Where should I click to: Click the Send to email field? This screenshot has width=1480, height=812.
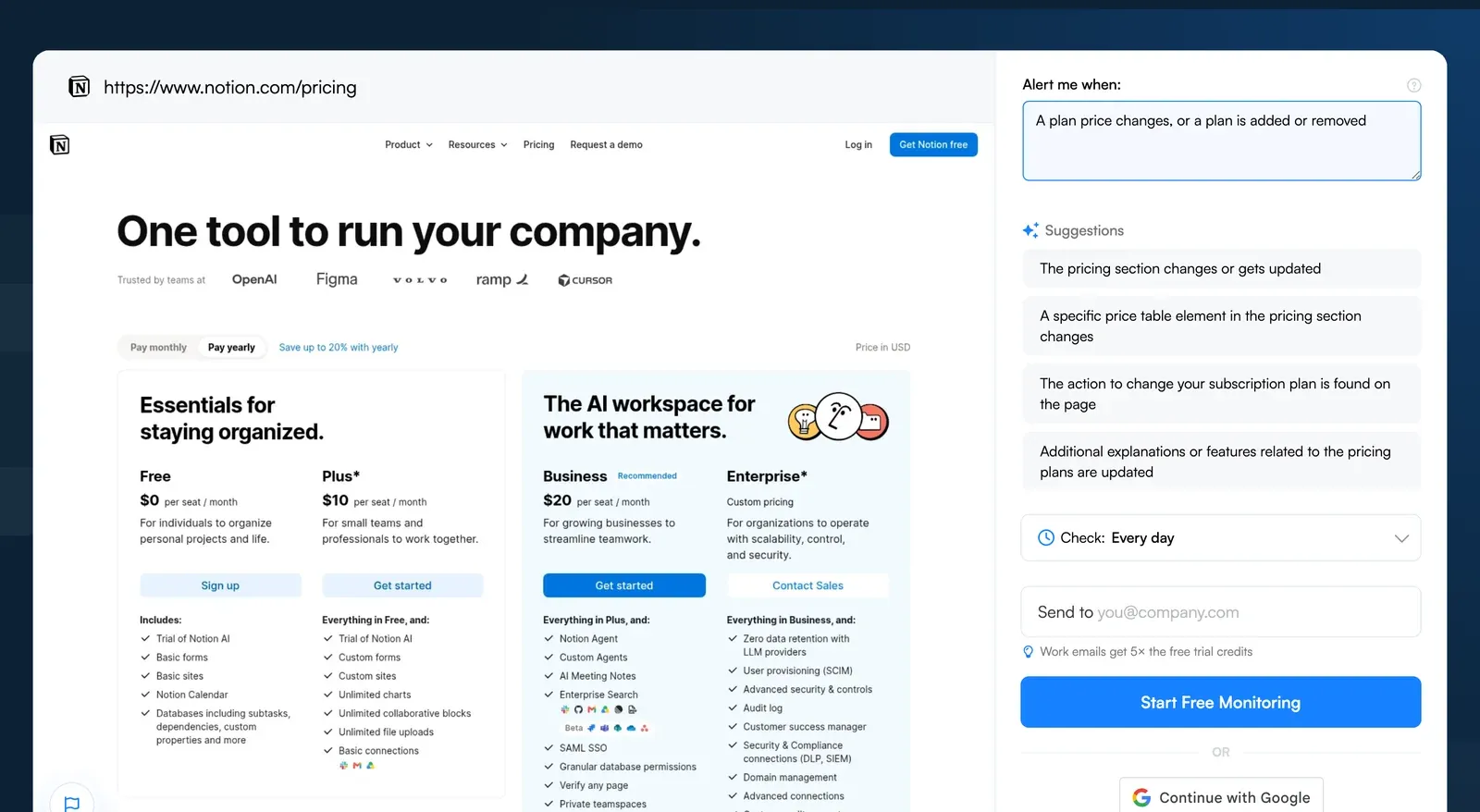(x=1220, y=611)
